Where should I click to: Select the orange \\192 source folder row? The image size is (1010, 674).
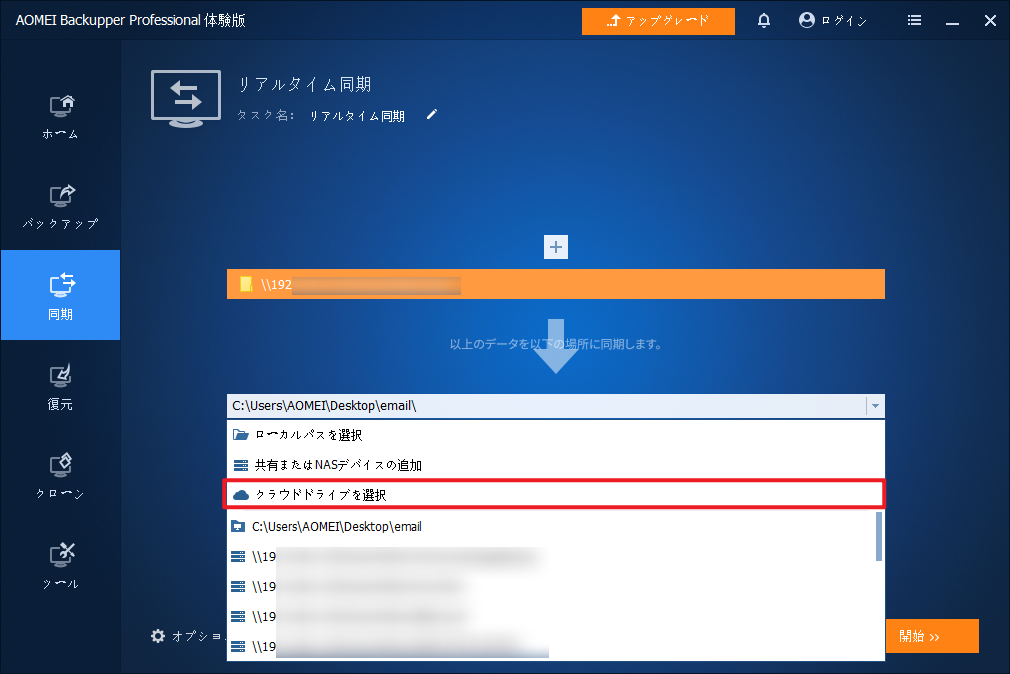click(555, 284)
